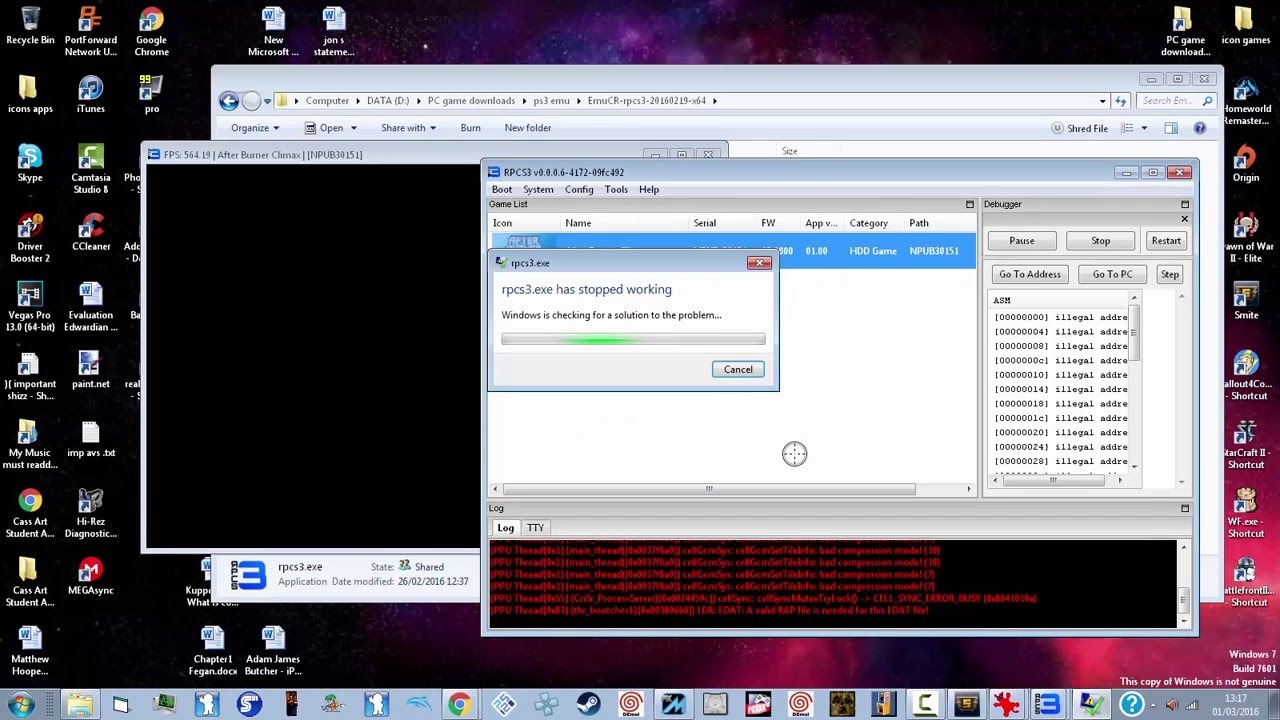Viewport: 1280px width, 720px height.
Task: Open the Config menu in RPCS3
Action: point(579,190)
